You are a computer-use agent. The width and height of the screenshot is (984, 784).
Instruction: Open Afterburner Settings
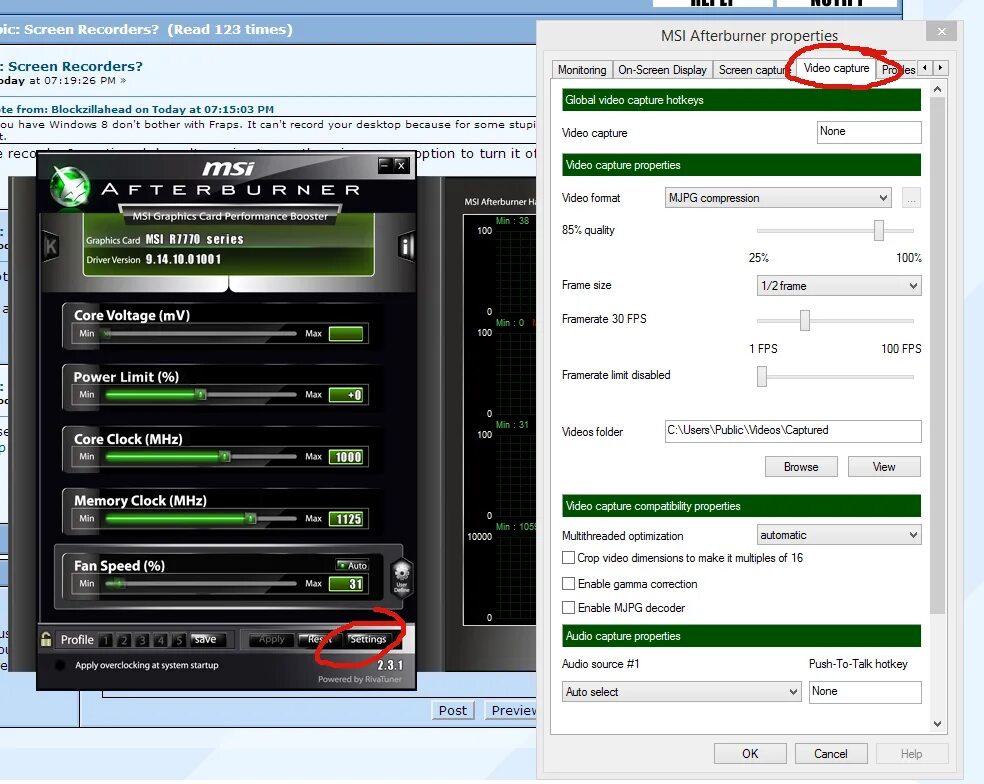pyautogui.click(x=368, y=640)
